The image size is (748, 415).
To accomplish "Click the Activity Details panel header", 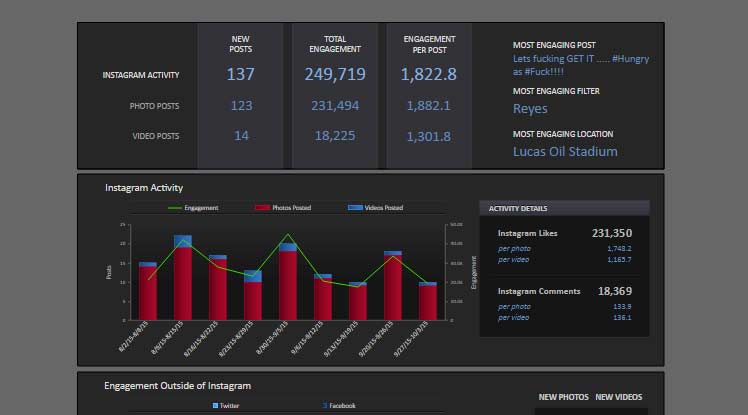I will (517, 208).
